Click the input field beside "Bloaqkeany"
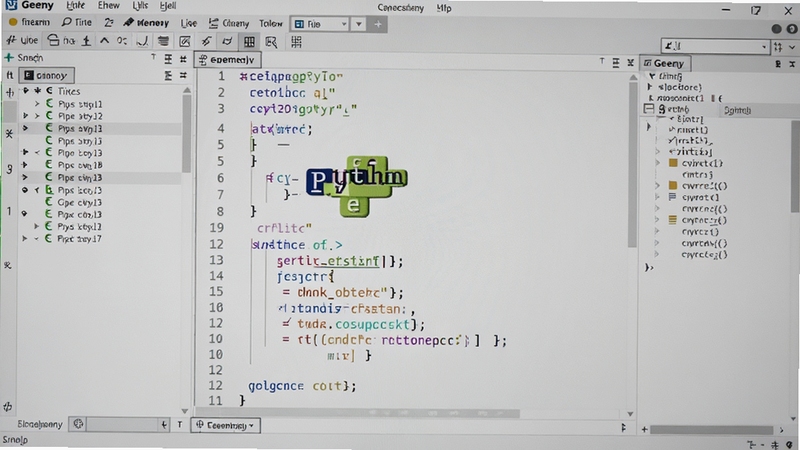 click(122, 424)
